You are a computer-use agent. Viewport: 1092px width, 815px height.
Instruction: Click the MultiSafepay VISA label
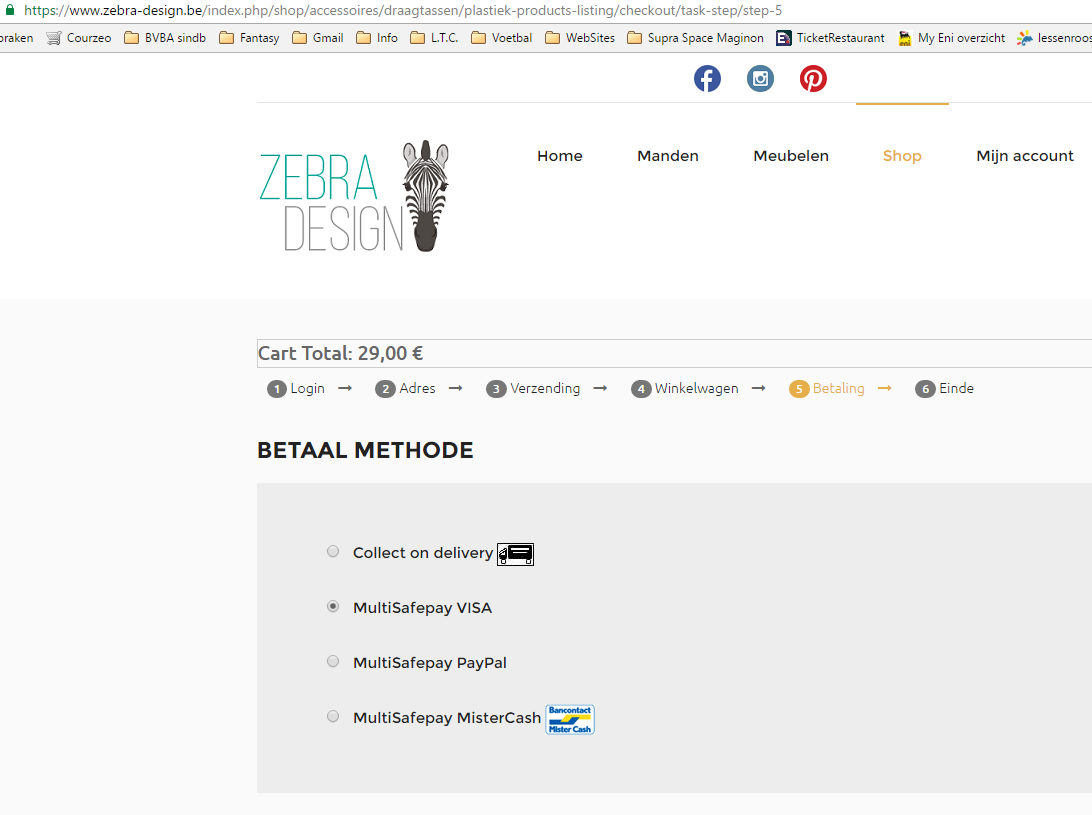click(422, 607)
